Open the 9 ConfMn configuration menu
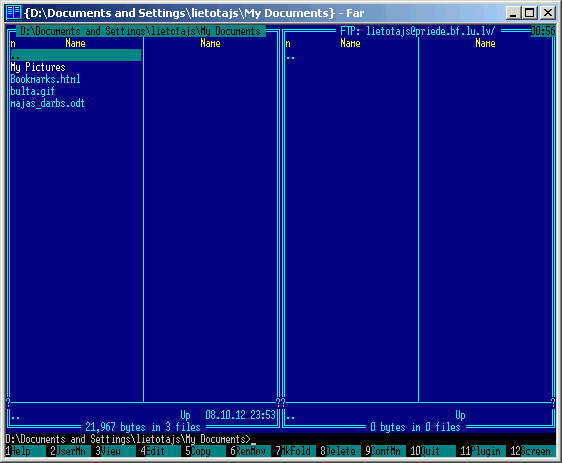Viewport: 562px width, 463px height. (x=386, y=451)
